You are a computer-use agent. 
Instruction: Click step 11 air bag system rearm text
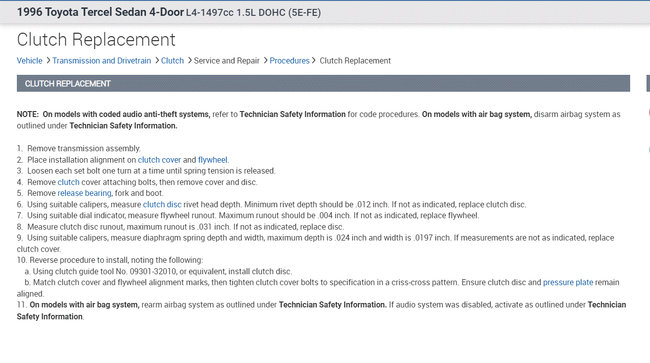pos(321,310)
